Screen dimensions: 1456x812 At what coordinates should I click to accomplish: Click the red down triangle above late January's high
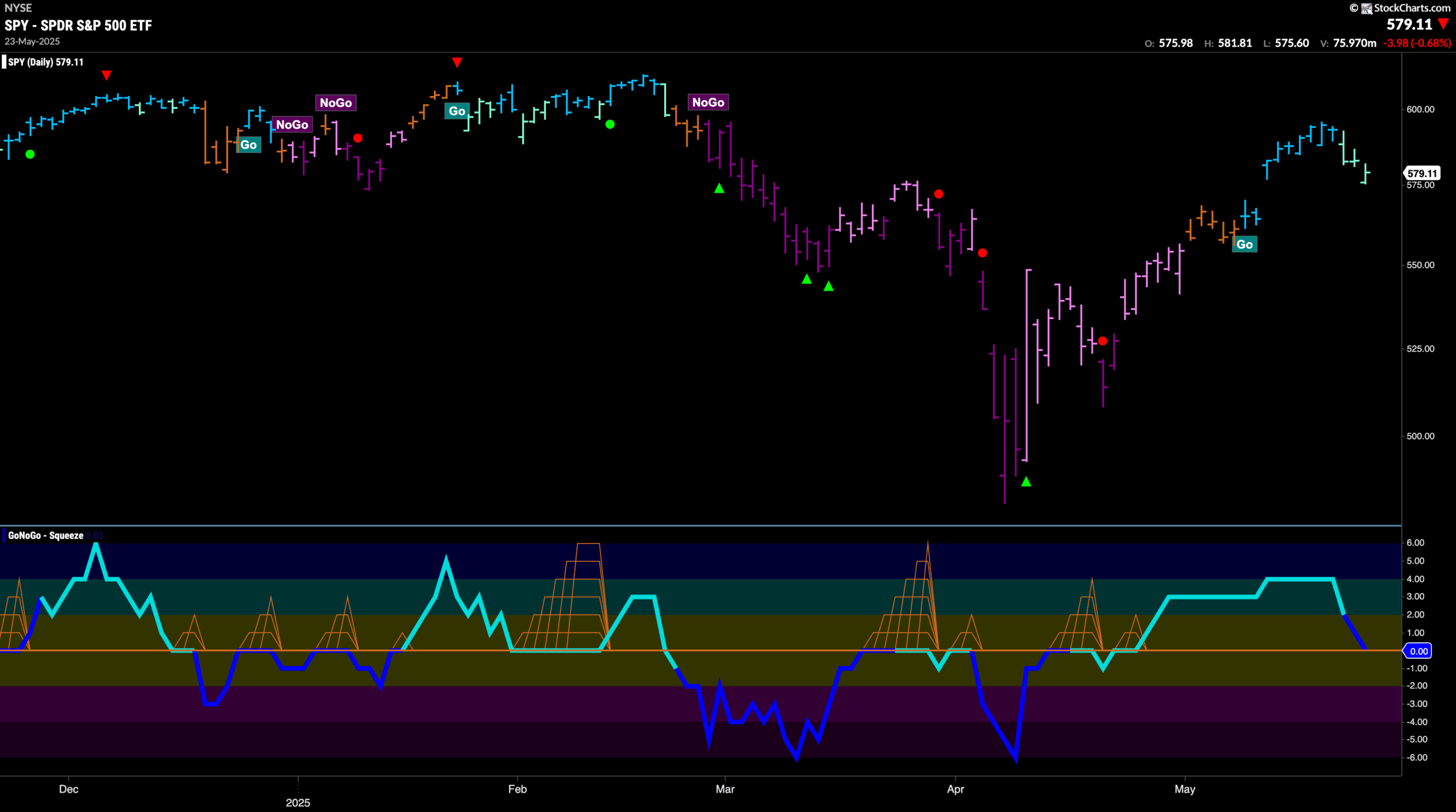point(457,62)
